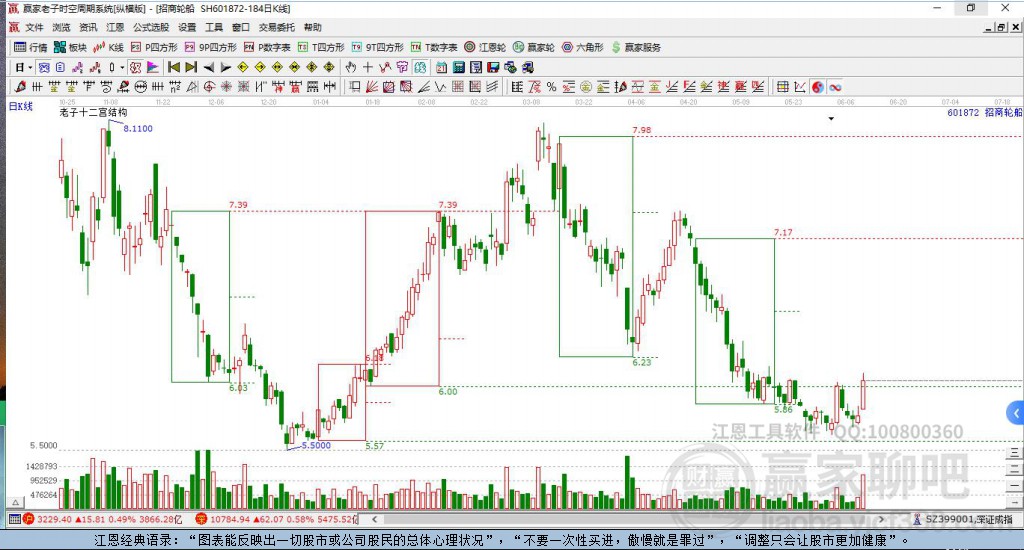The width and height of the screenshot is (1024, 550).
Task: Open the 公式选股 menu
Action: point(151,27)
